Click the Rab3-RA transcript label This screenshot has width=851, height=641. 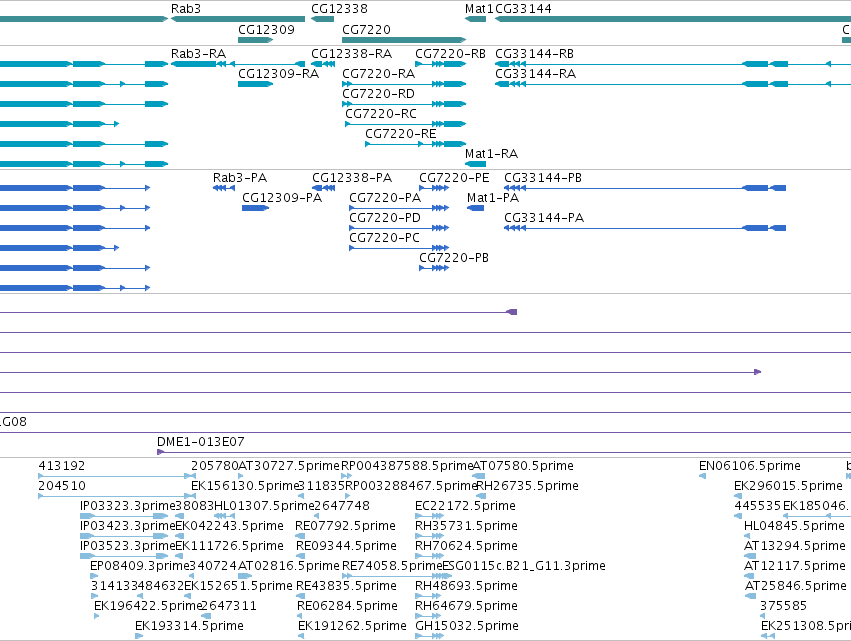click(x=199, y=54)
